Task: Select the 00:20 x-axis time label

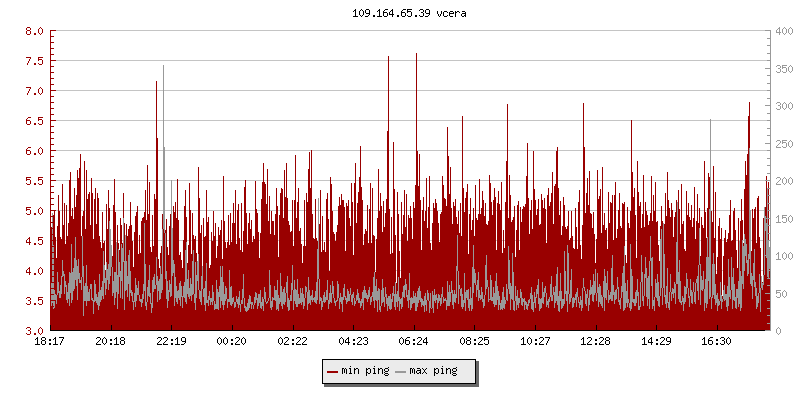Action: point(232,342)
